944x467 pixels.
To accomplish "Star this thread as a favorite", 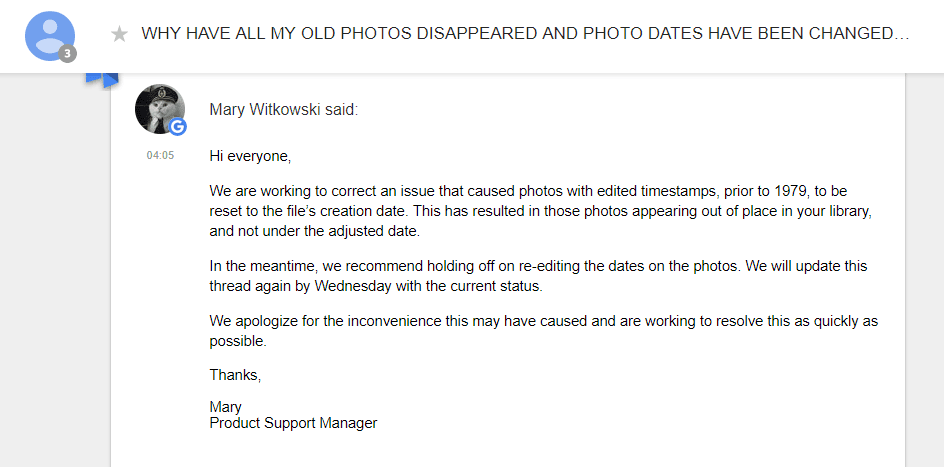I will 120,34.
